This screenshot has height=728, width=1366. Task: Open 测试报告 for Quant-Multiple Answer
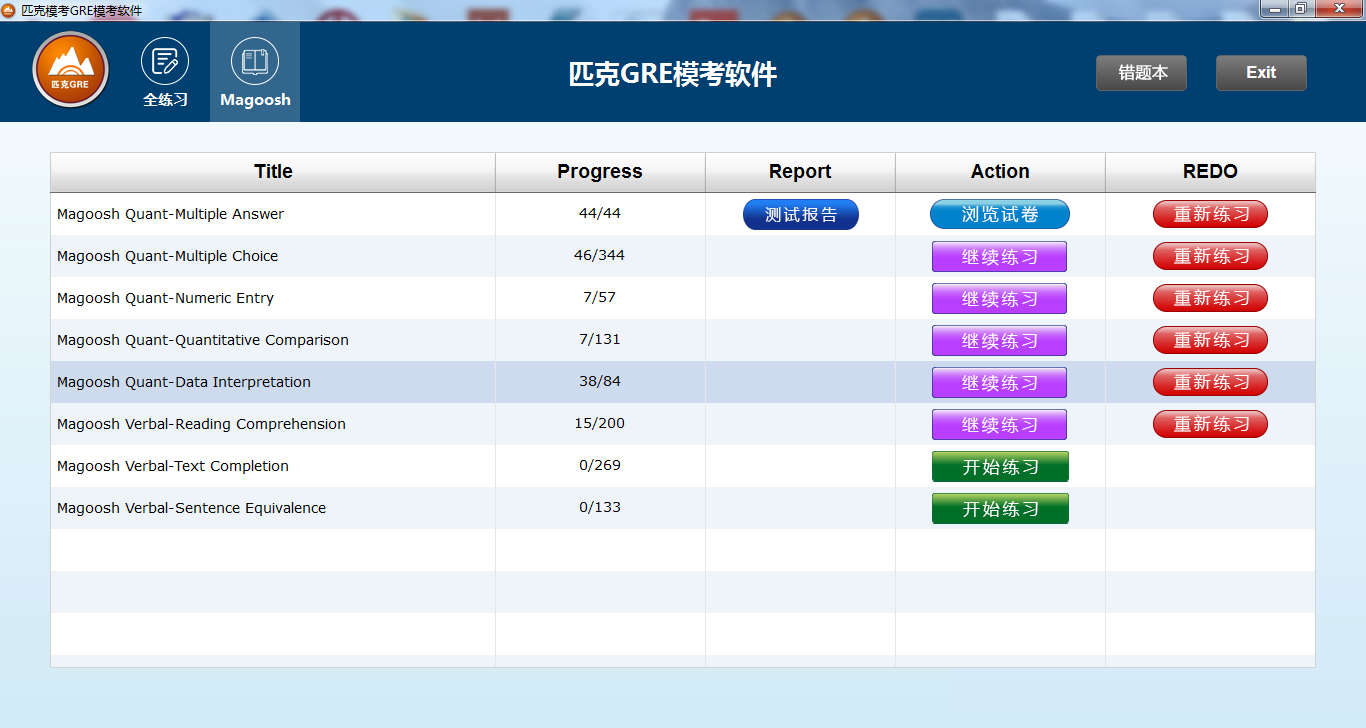799,213
